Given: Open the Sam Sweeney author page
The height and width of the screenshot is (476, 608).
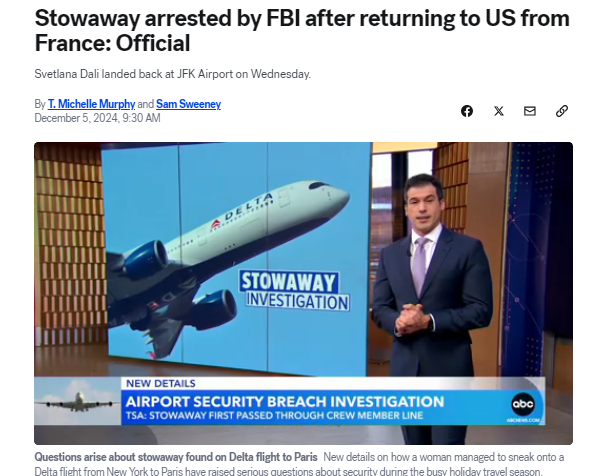Looking at the screenshot, I should 188,104.
